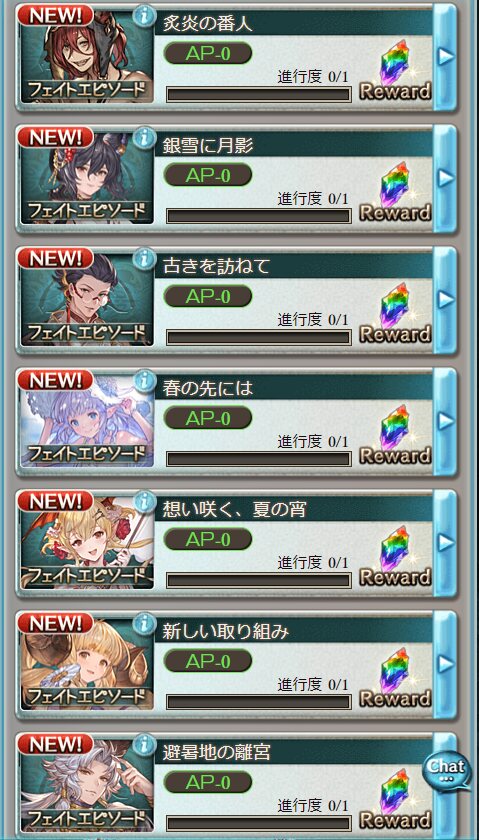Open the info icon for 避暑地の離宮
The image size is (479, 840).
click(x=141, y=745)
